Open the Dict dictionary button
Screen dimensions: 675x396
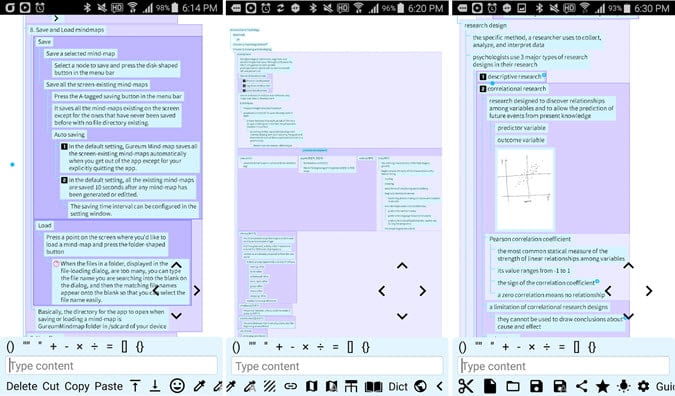398,386
